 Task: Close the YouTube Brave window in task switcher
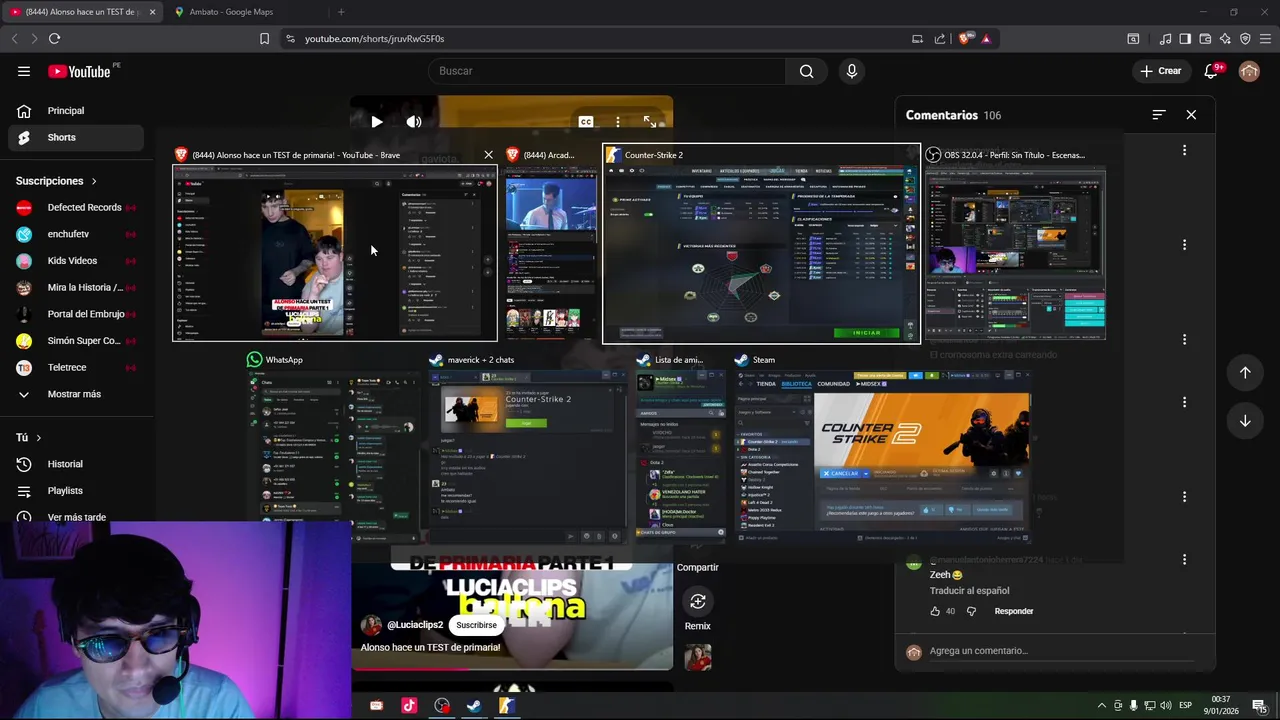pyautogui.click(x=488, y=155)
